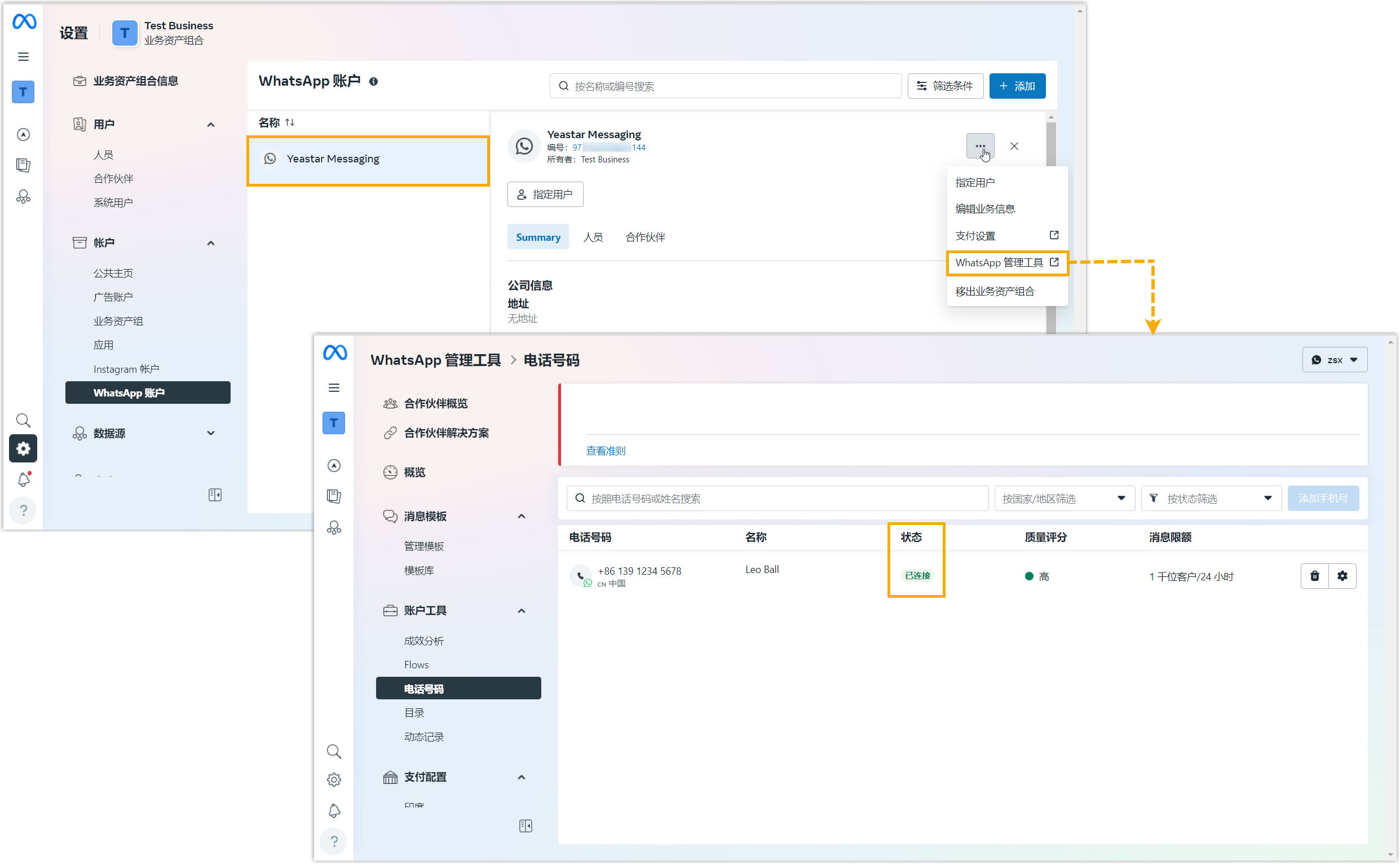This screenshot has width=1400, height=864.
Task: Open settings gear for Leo Ball number
Action: click(x=1342, y=576)
